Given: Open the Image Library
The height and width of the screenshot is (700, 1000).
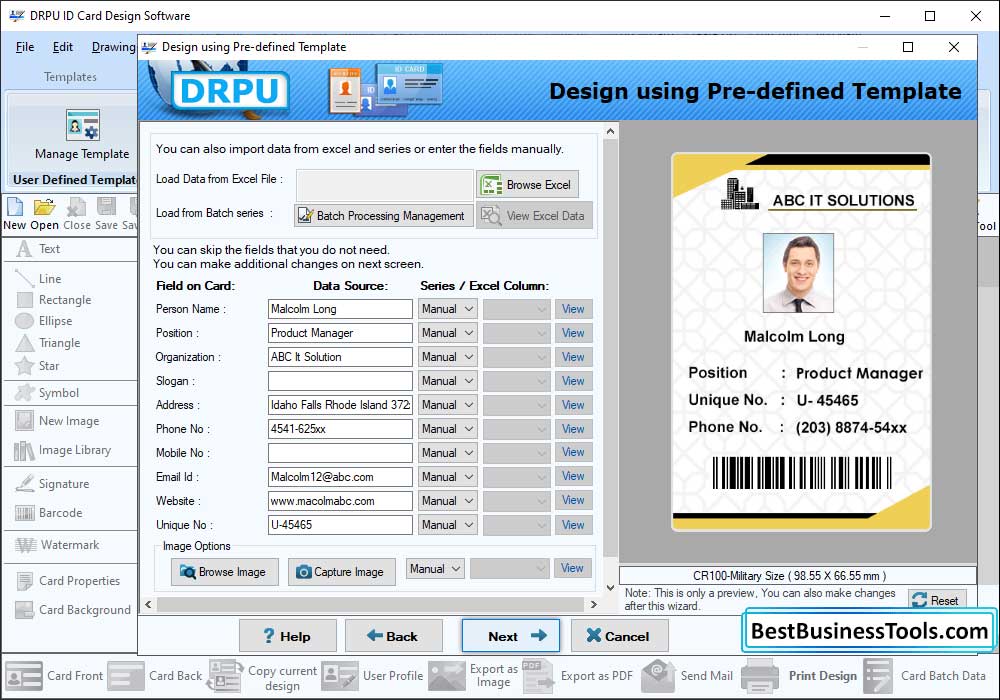Looking at the screenshot, I should coord(62,450).
